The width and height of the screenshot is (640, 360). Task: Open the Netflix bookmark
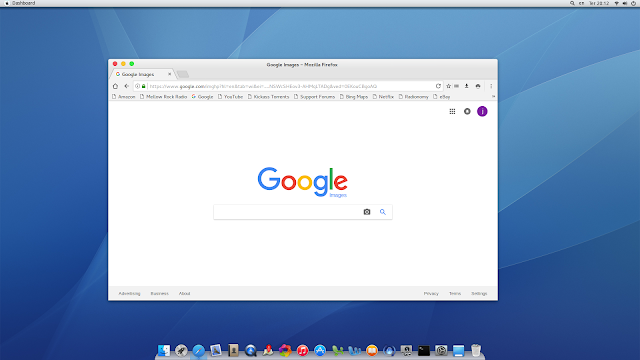click(383, 97)
